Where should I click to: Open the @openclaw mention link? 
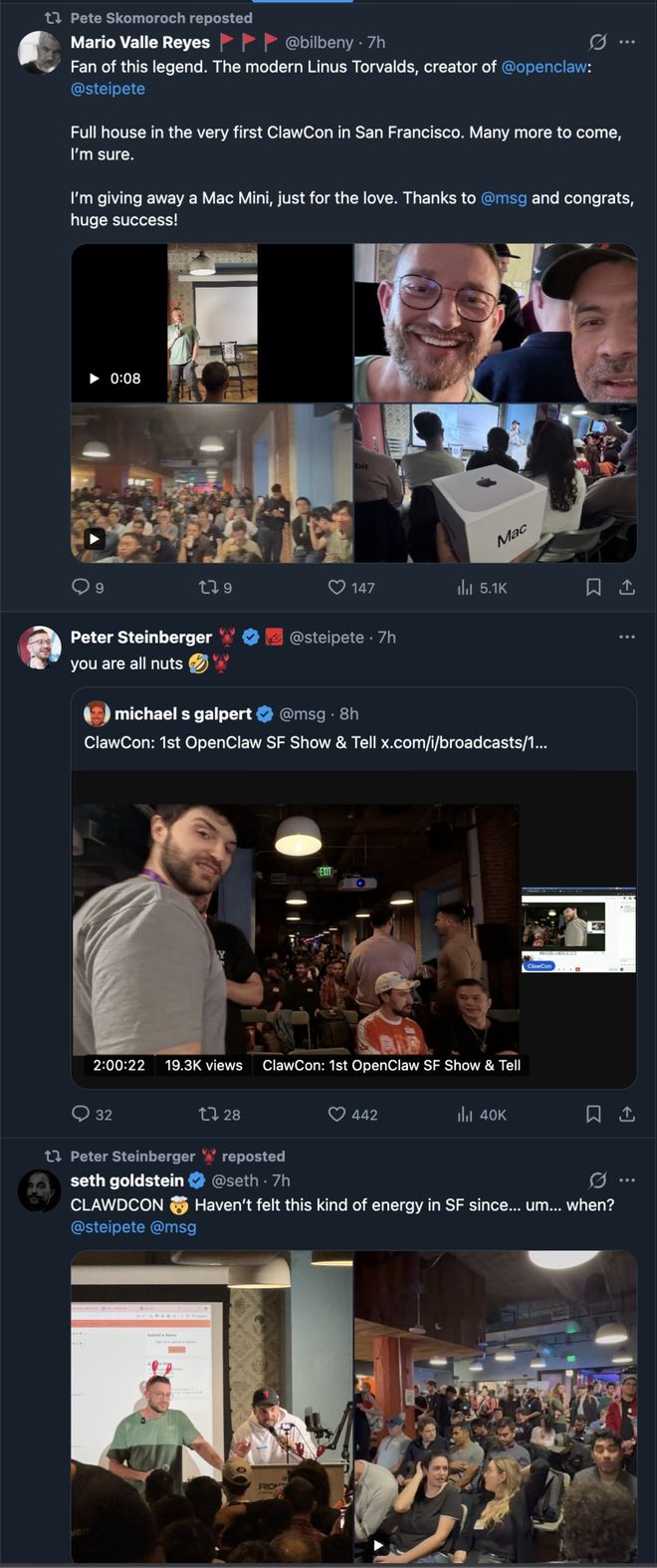(544, 67)
